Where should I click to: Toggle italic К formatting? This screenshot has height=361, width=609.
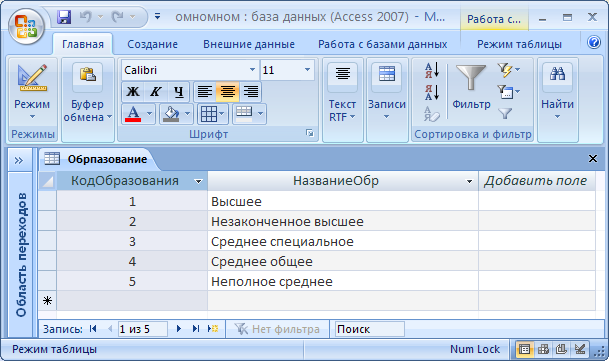tap(156, 92)
